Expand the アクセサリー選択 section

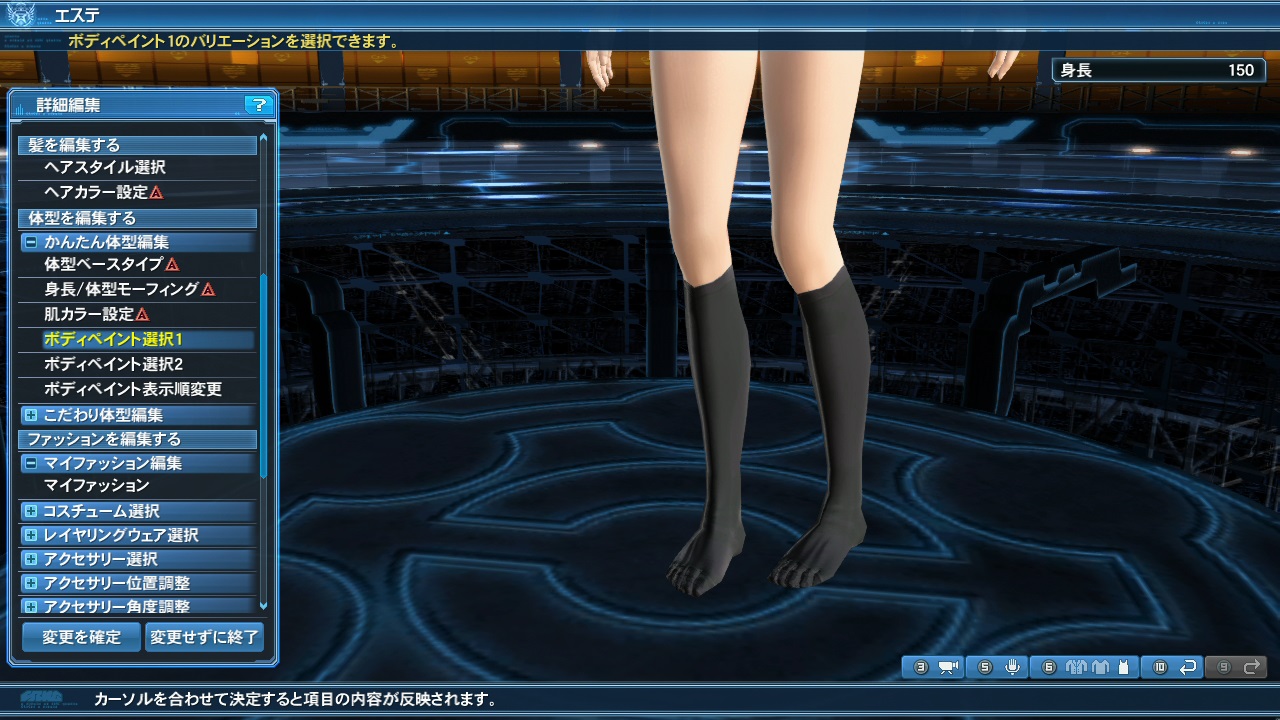(31, 559)
